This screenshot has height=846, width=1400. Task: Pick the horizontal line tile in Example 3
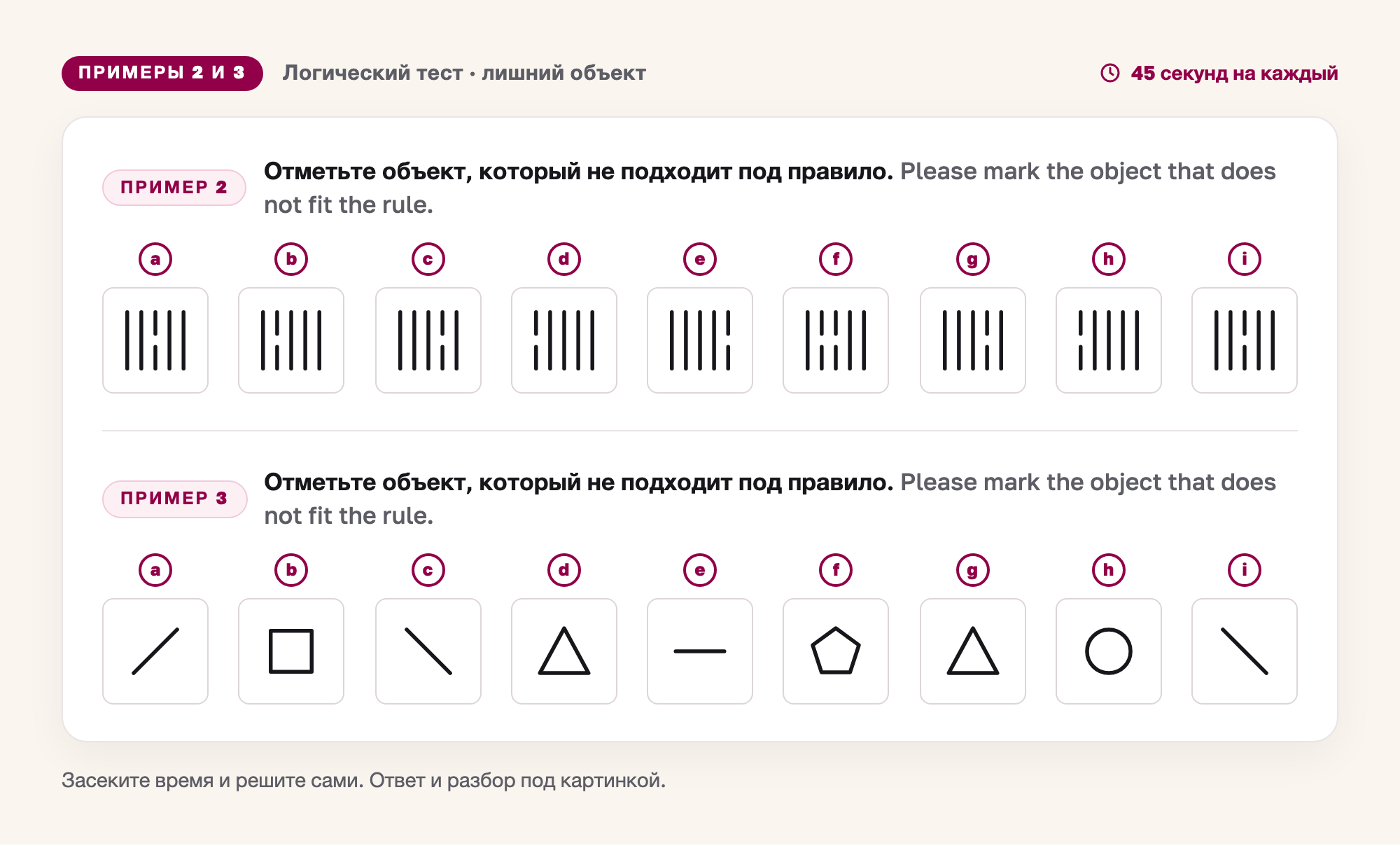tap(700, 651)
